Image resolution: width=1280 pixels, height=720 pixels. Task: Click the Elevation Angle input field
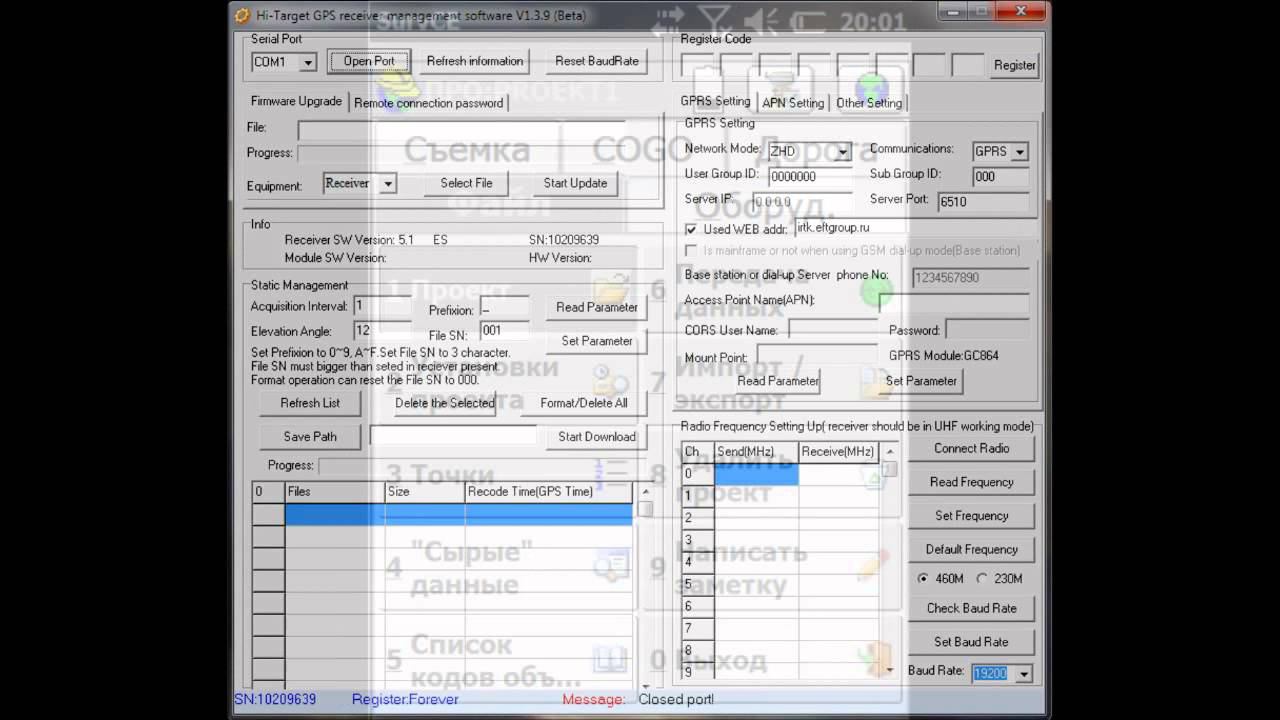tap(383, 331)
